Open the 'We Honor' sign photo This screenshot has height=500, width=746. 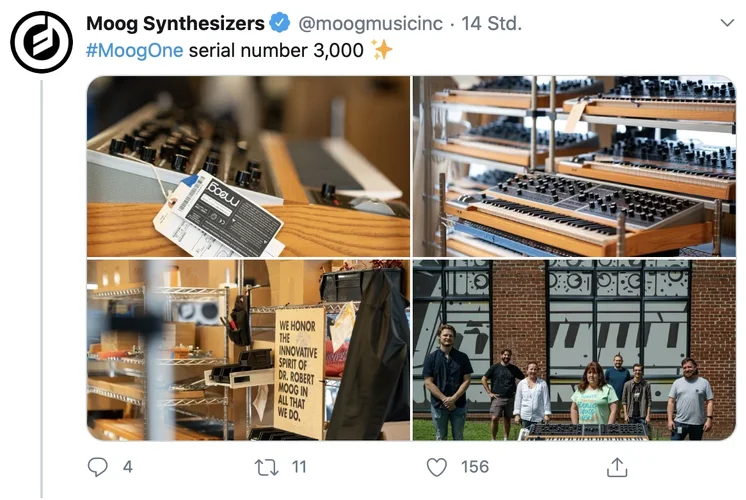pos(248,350)
